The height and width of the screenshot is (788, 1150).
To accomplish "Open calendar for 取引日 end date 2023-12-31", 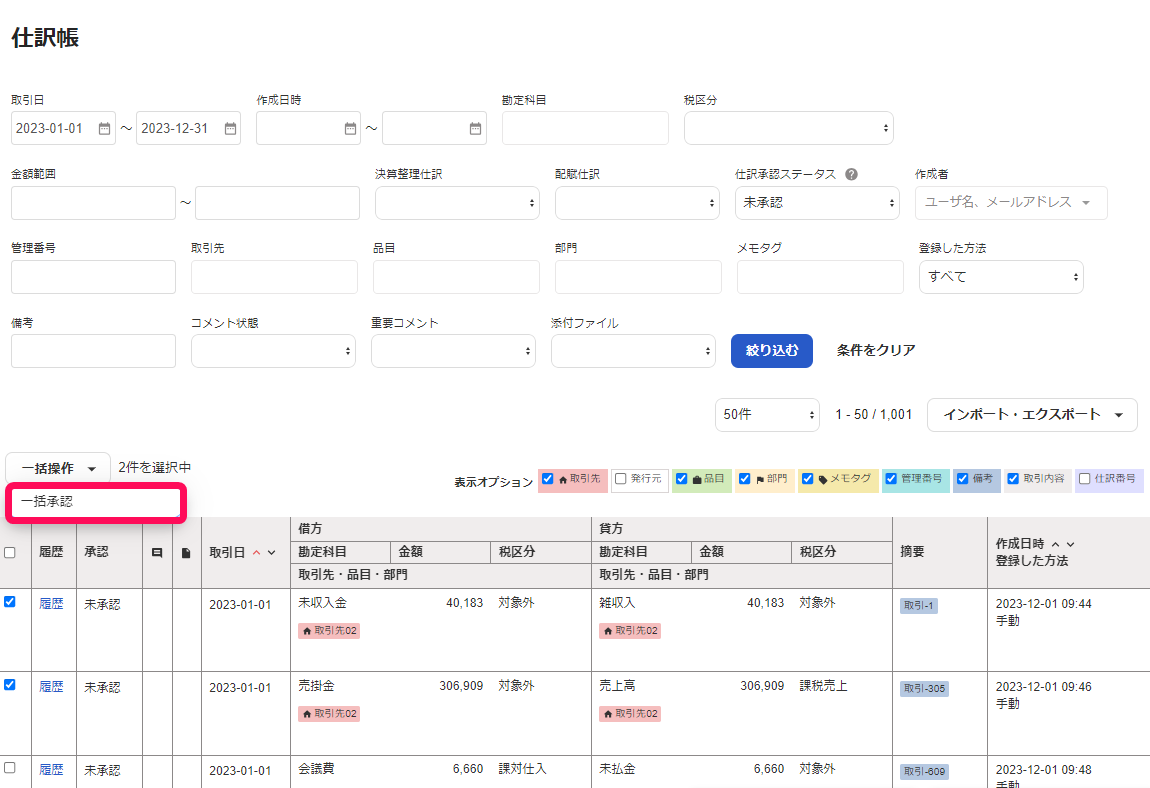I will (230, 128).
